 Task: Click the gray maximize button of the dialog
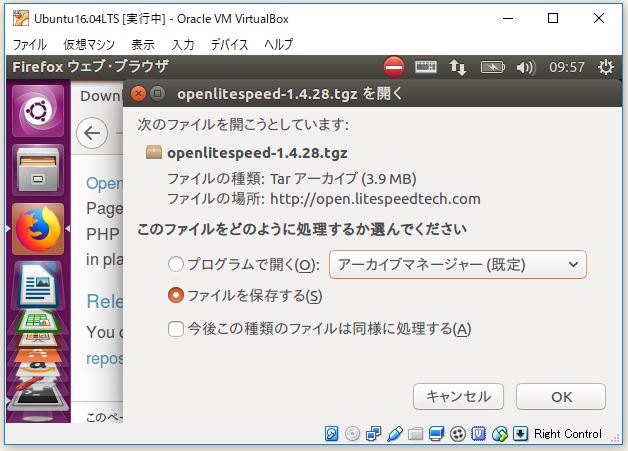(x=157, y=94)
